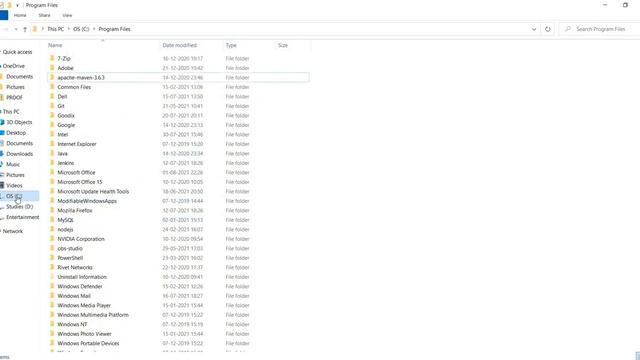The height and width of the screenshot is (360, 640).
Task: Open Videos in navigation pane
Action: (x=14, y=185)
